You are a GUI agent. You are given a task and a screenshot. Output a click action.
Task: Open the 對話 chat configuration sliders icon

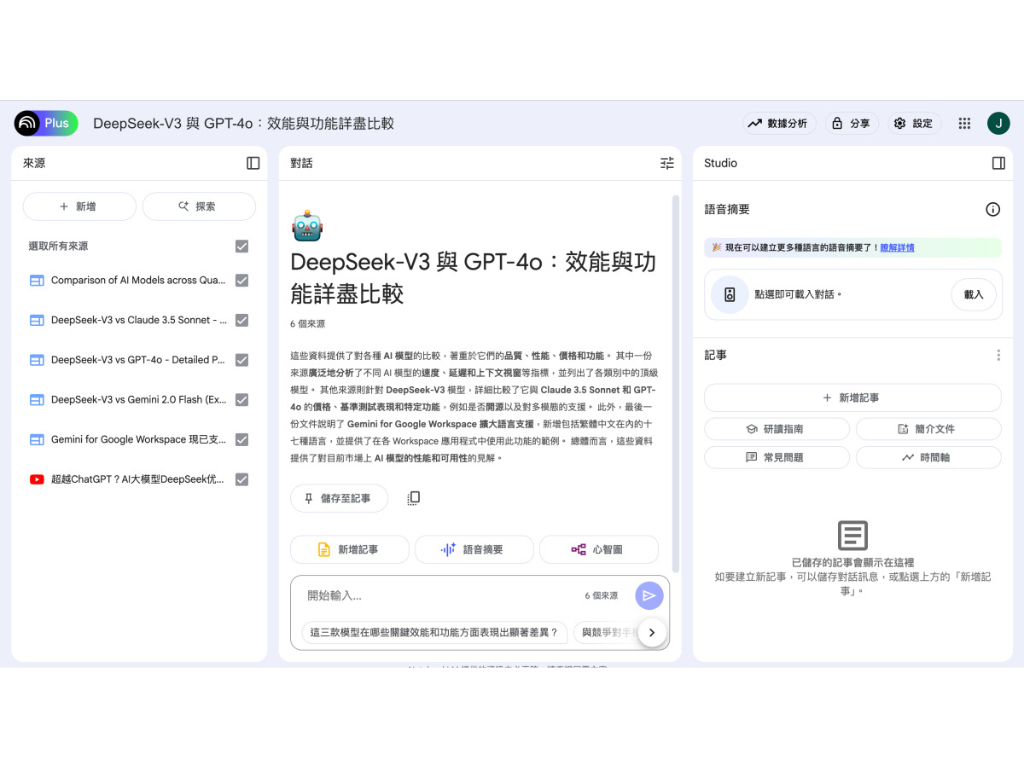point(666,163)
